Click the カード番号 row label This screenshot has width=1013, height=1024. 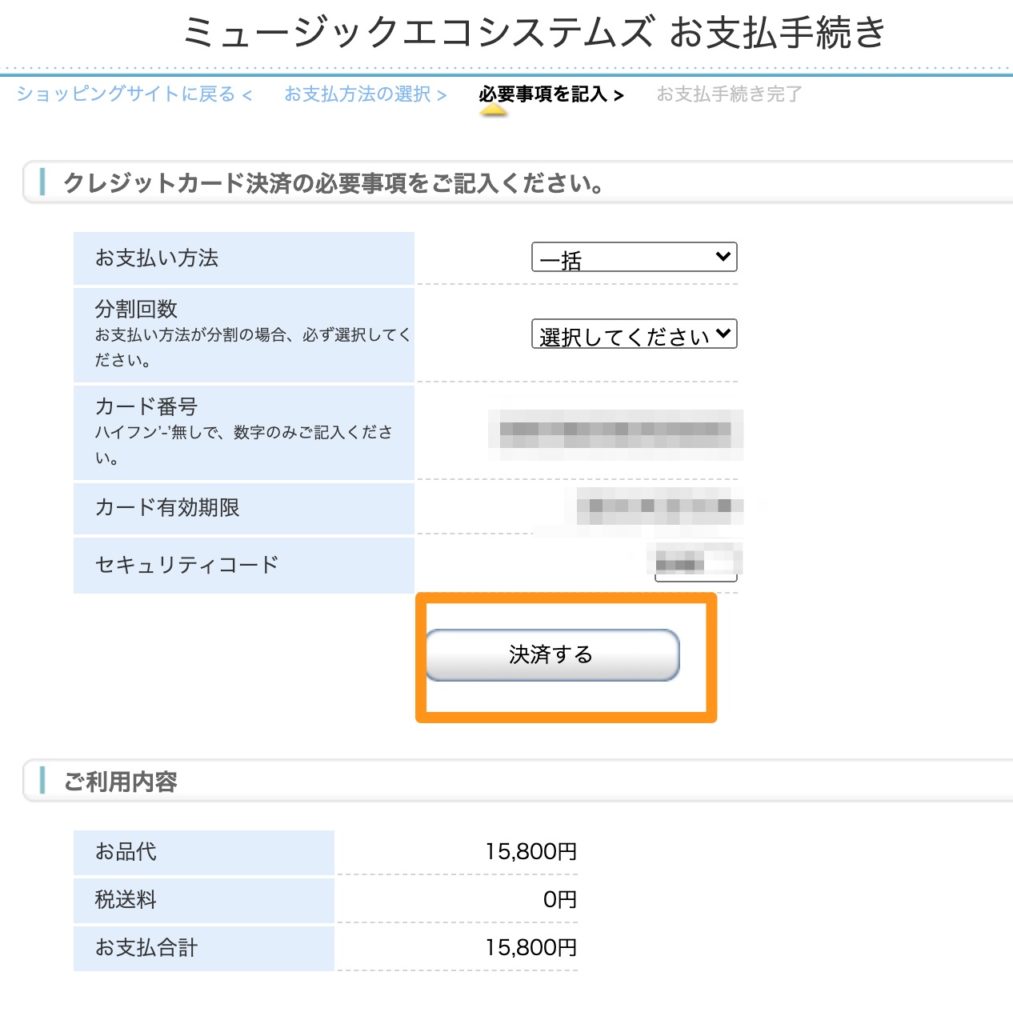click(146, 407)
